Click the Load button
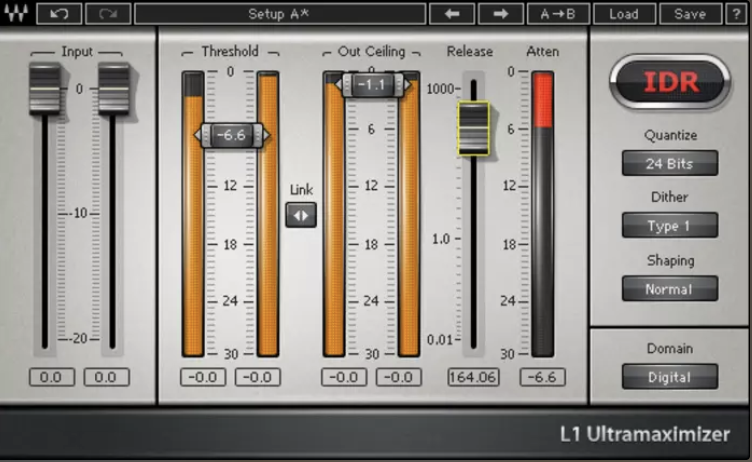 coord(624,13)
